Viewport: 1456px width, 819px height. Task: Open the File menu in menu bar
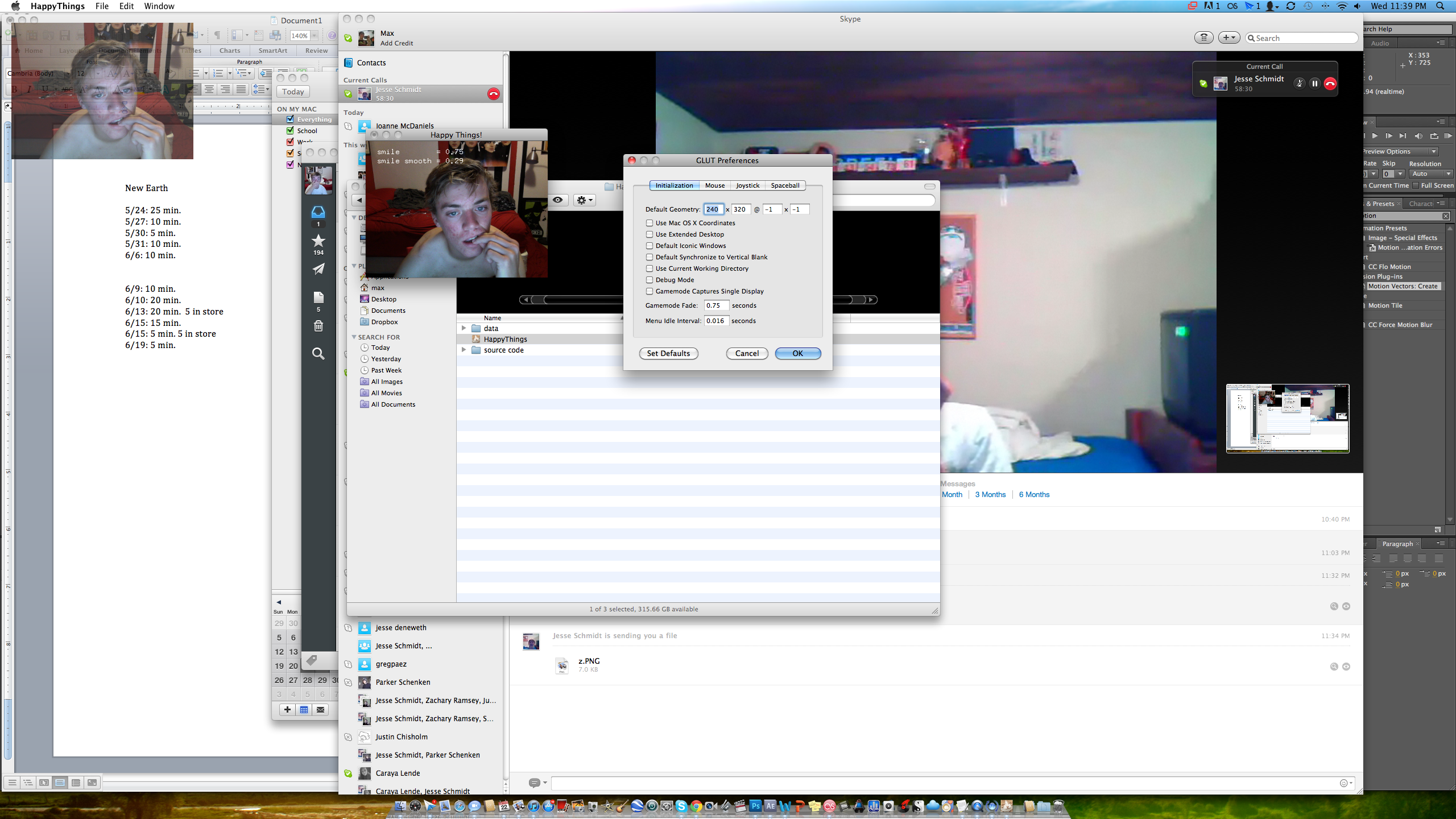[x=102, y=6]
